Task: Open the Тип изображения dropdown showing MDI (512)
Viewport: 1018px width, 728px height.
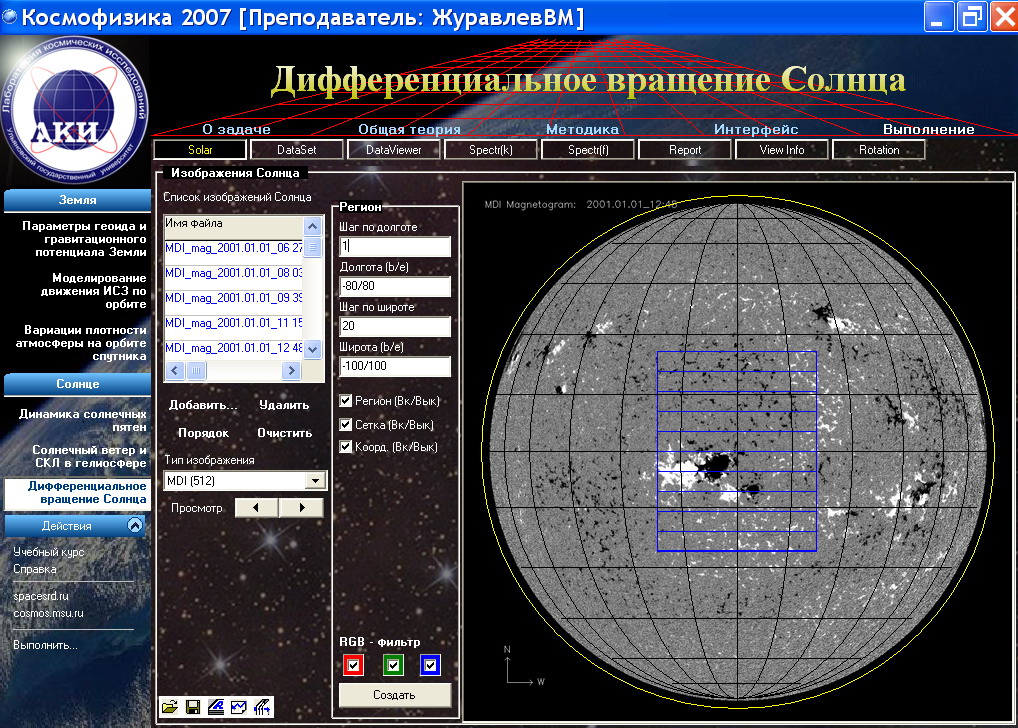Action: point(316,481)
